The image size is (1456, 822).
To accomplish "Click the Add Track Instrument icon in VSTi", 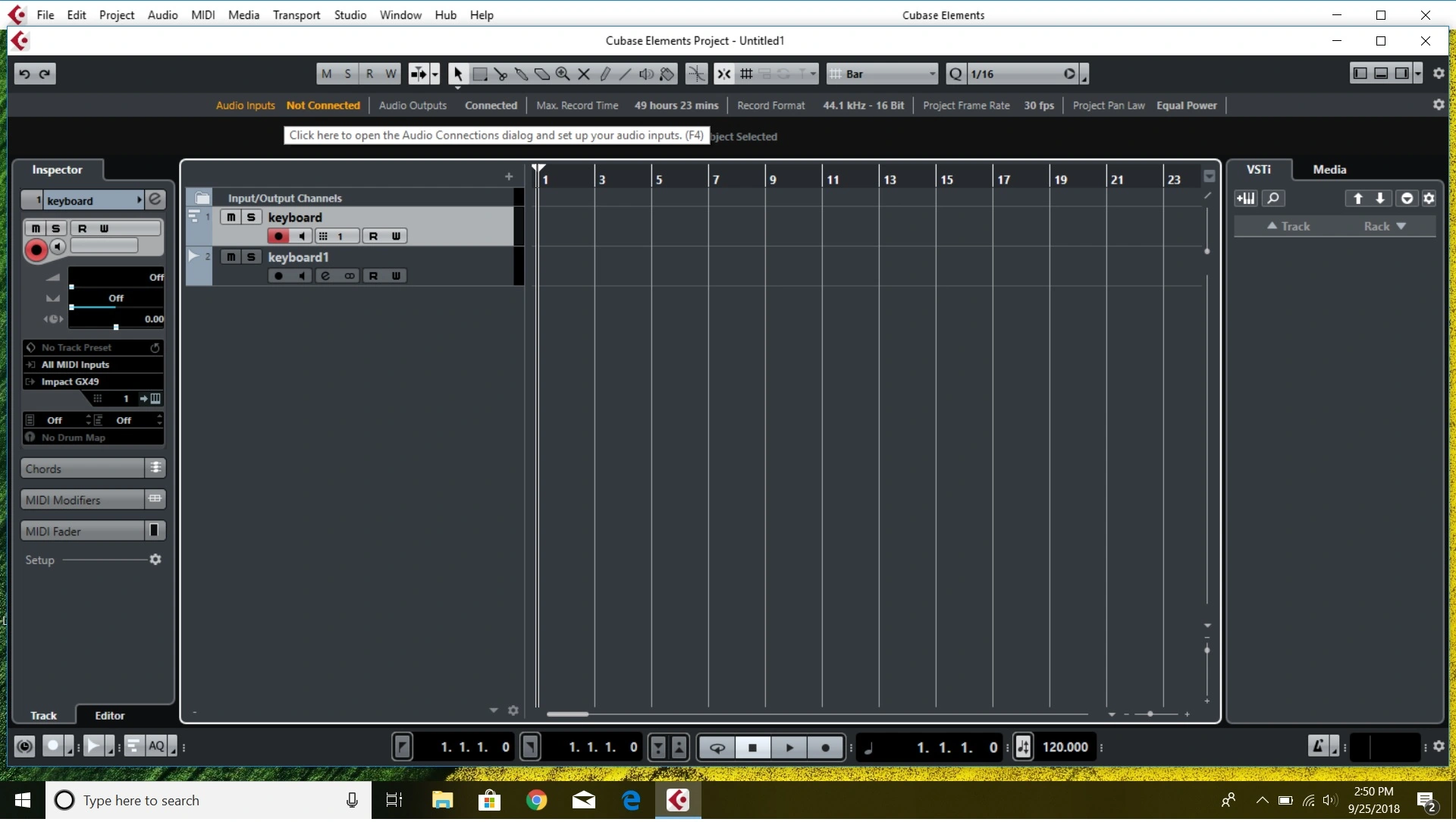I will pyautogui.click(x=1246, y=199).
